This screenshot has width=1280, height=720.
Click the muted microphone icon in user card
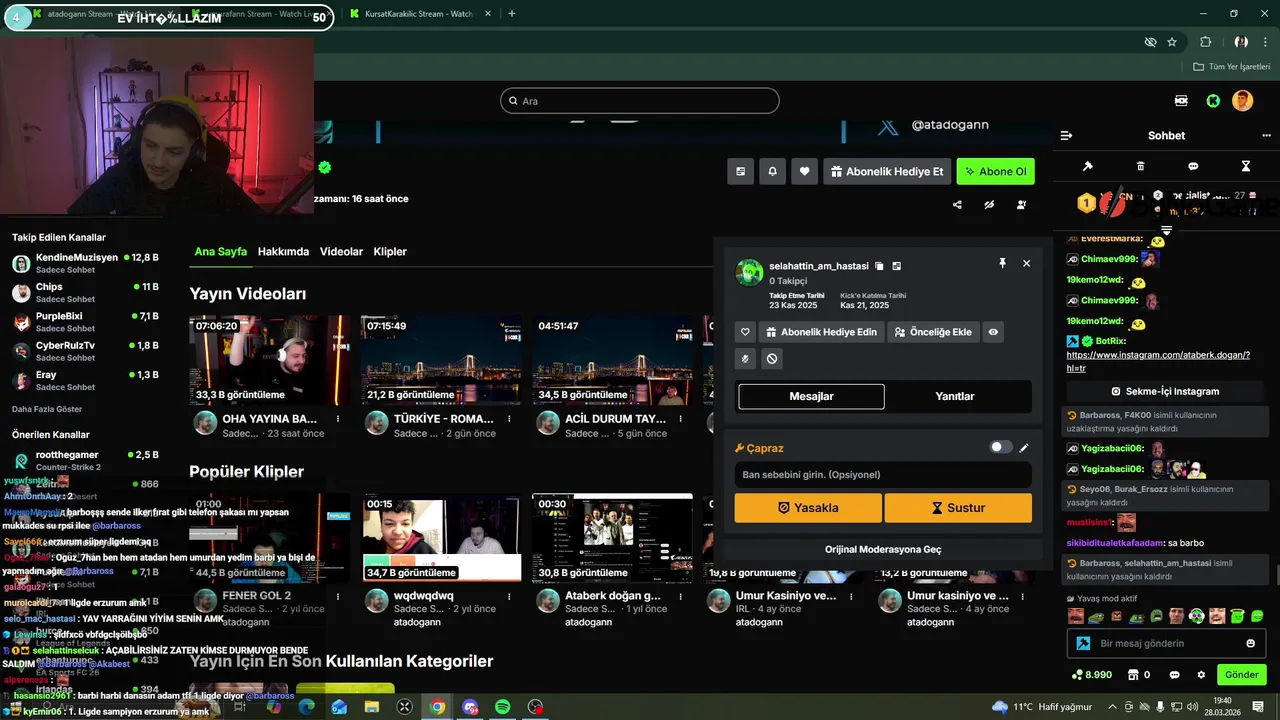[745, 359]
